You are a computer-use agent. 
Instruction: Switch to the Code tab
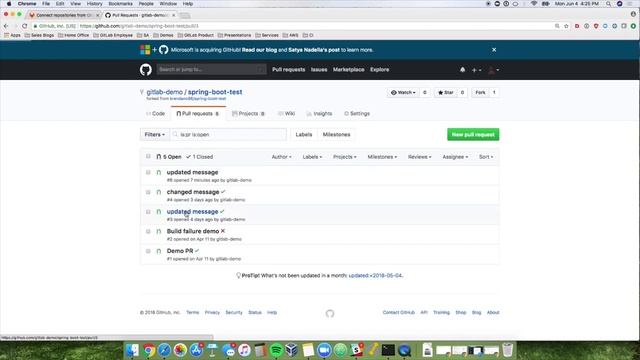(x=156, y=113)
